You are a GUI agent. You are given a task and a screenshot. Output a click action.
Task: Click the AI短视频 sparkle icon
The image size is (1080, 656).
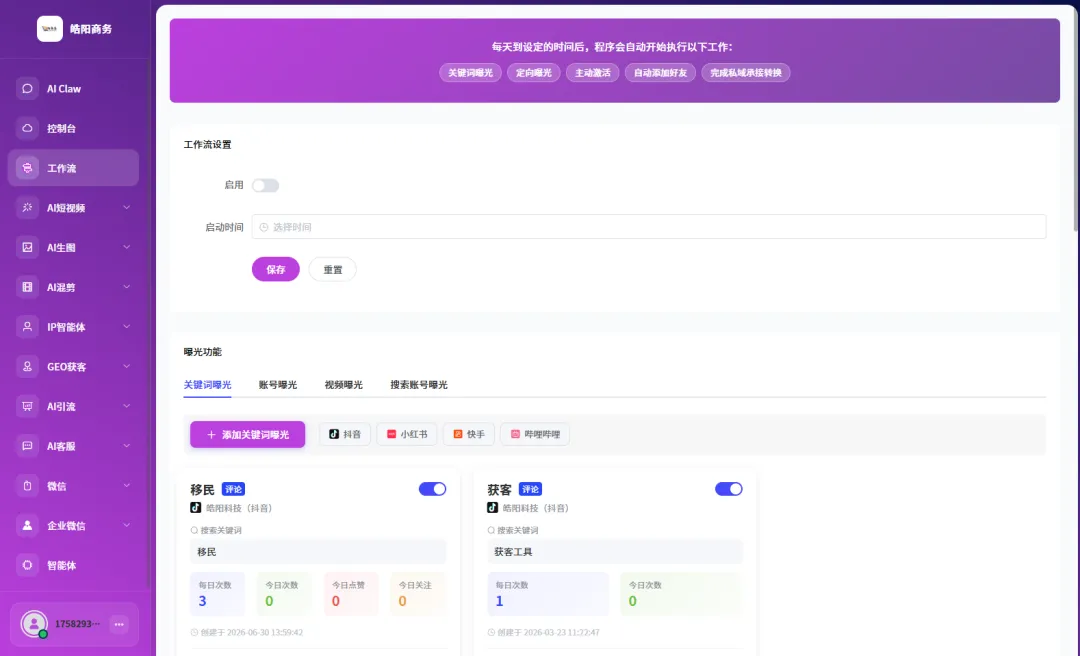coord(28,207)
